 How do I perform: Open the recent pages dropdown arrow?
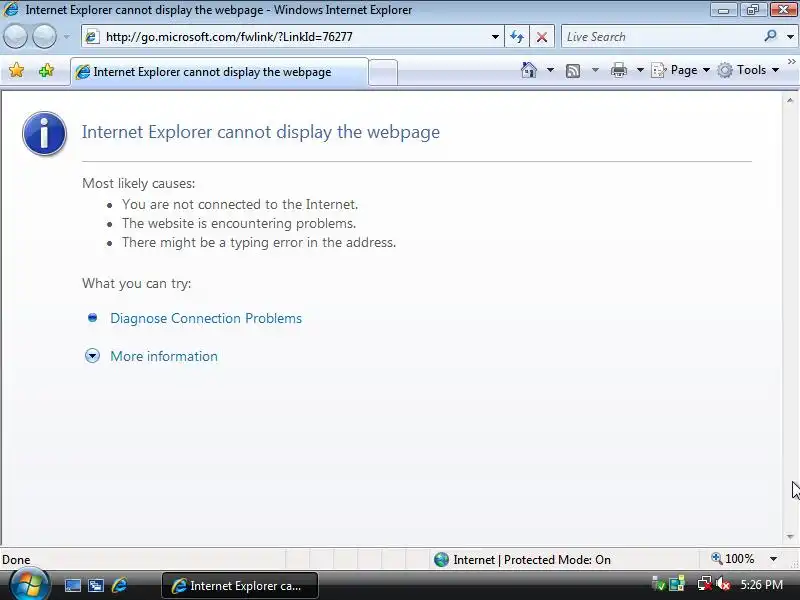click(x=67, y=37)
